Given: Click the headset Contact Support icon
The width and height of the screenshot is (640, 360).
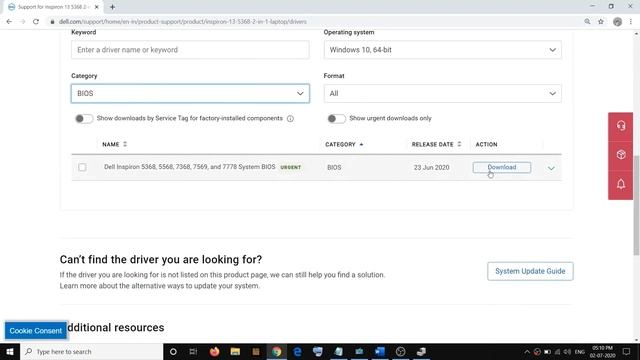Looking at the screenshot, I should 621,126.
